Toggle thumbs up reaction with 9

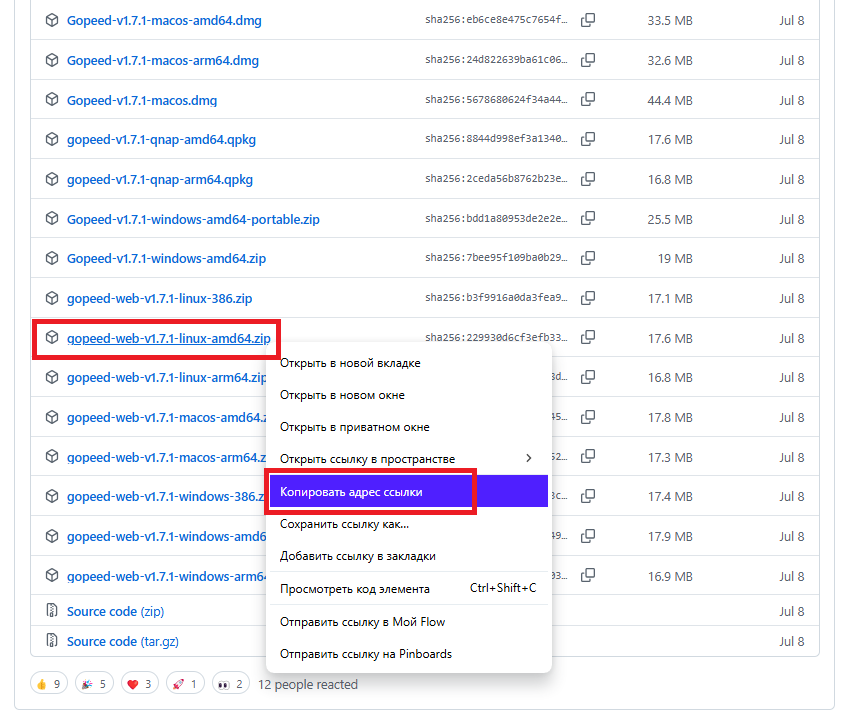(x=49, y=684)
